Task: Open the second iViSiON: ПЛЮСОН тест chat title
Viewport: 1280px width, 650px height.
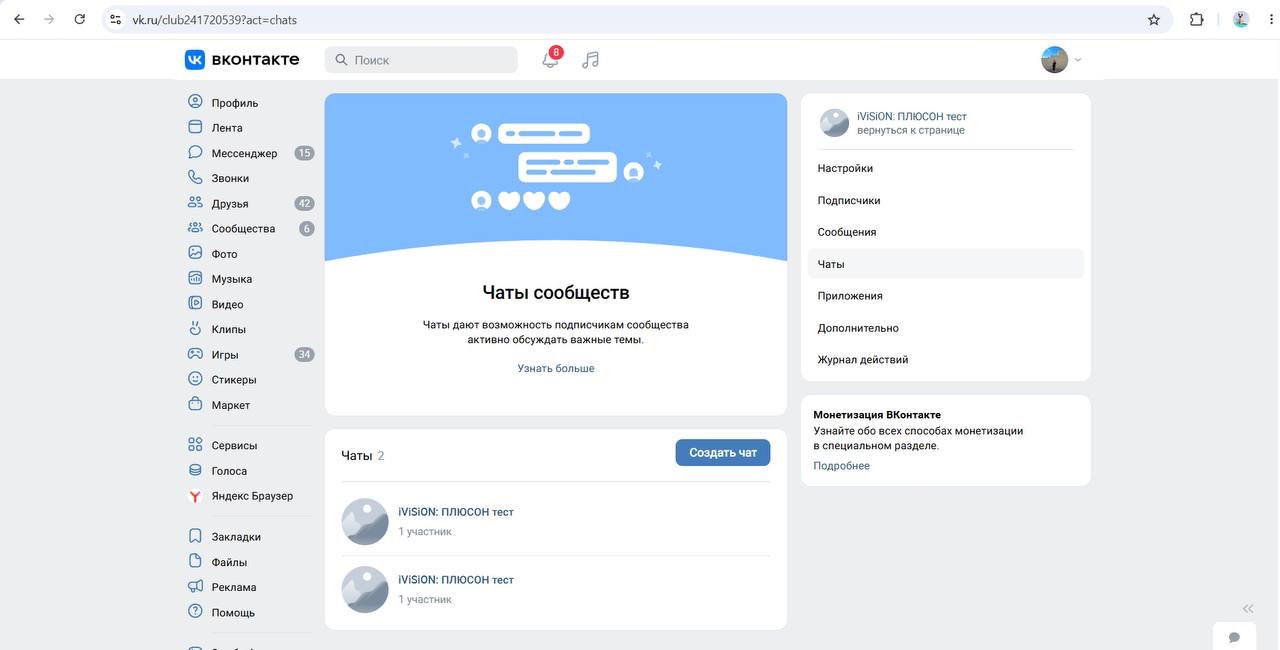Action: click(456, 580)
